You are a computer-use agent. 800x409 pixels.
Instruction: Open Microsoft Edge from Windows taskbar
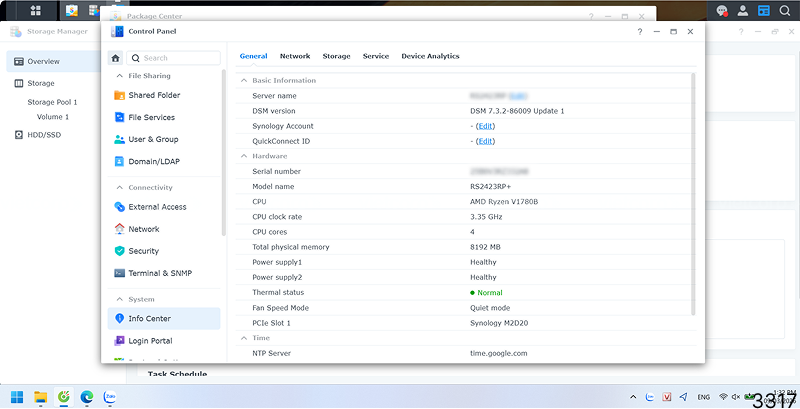point(87,397)
